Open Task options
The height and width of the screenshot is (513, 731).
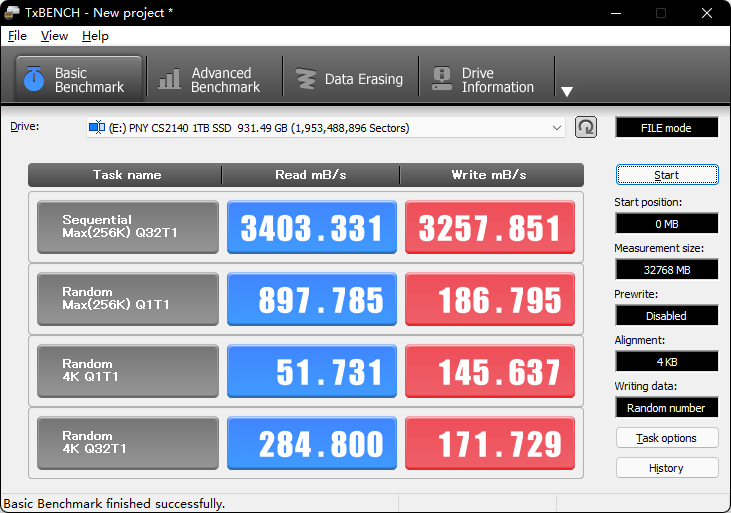(x=667, y=438)
